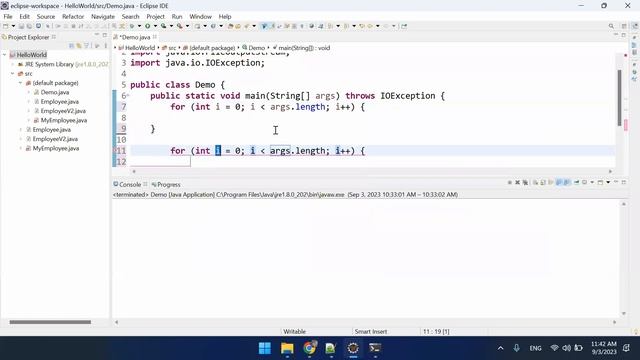Open the File menu

coord(8,16)
